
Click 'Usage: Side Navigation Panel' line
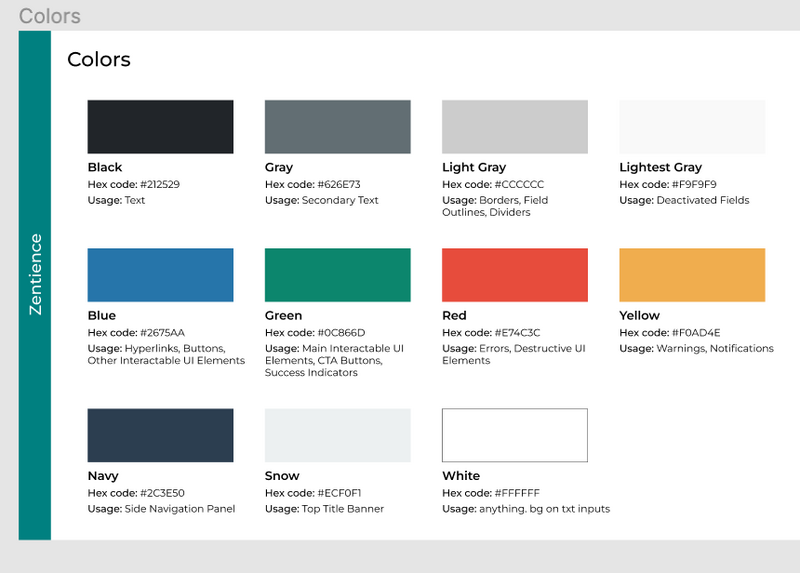tap(161, 509)
